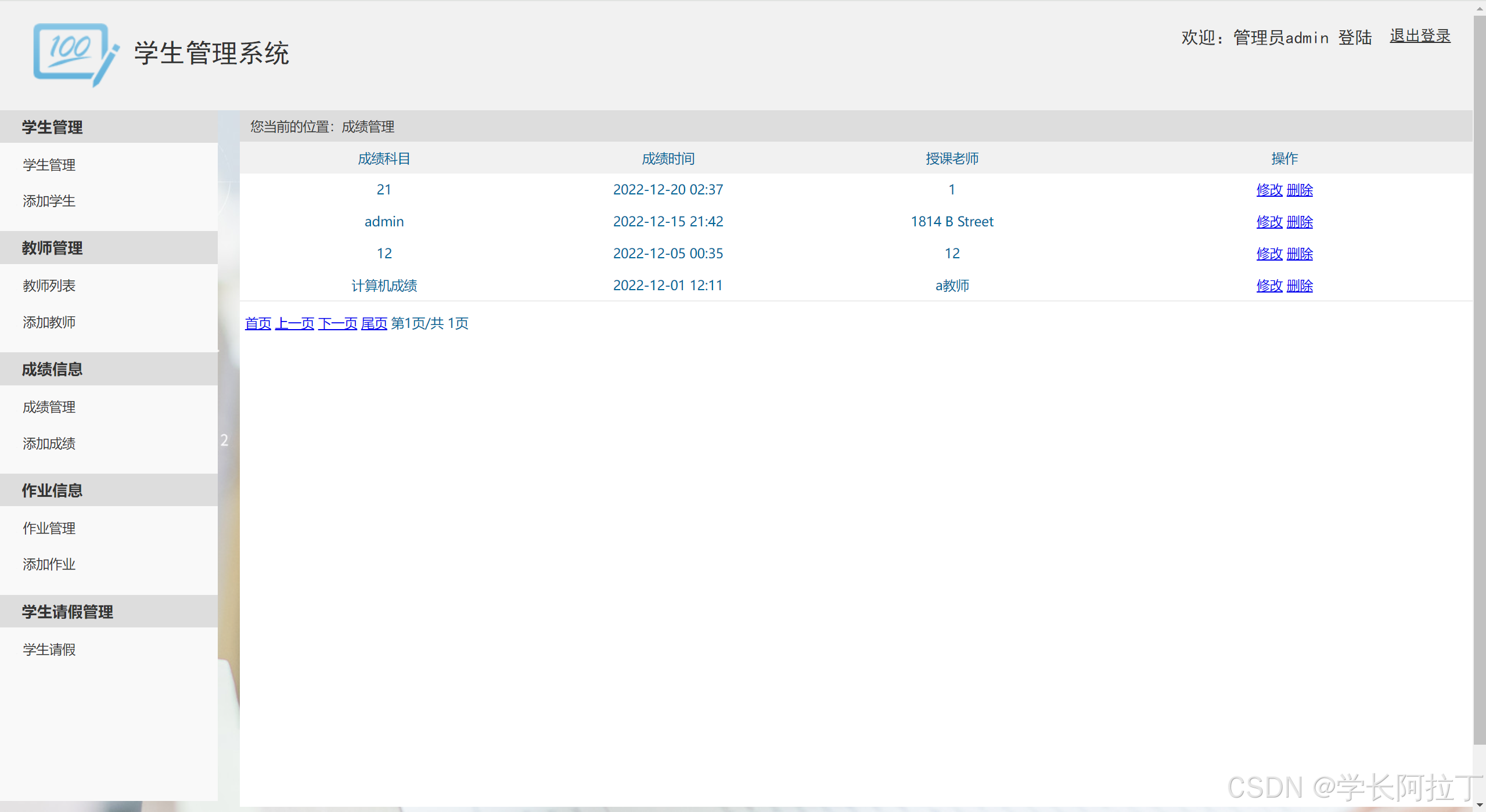Open 成绩管理 sidebar item
The height and width of the screenshot is (812, 1486).
pos(49,407)
